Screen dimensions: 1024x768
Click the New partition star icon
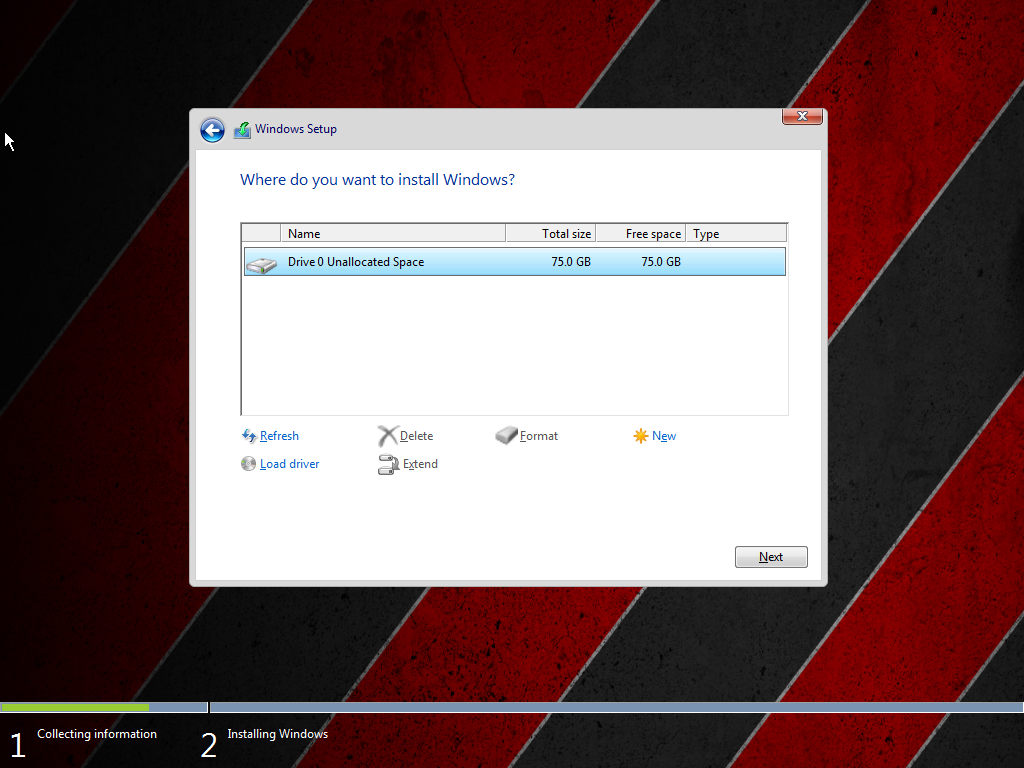[x=641, y=436]
